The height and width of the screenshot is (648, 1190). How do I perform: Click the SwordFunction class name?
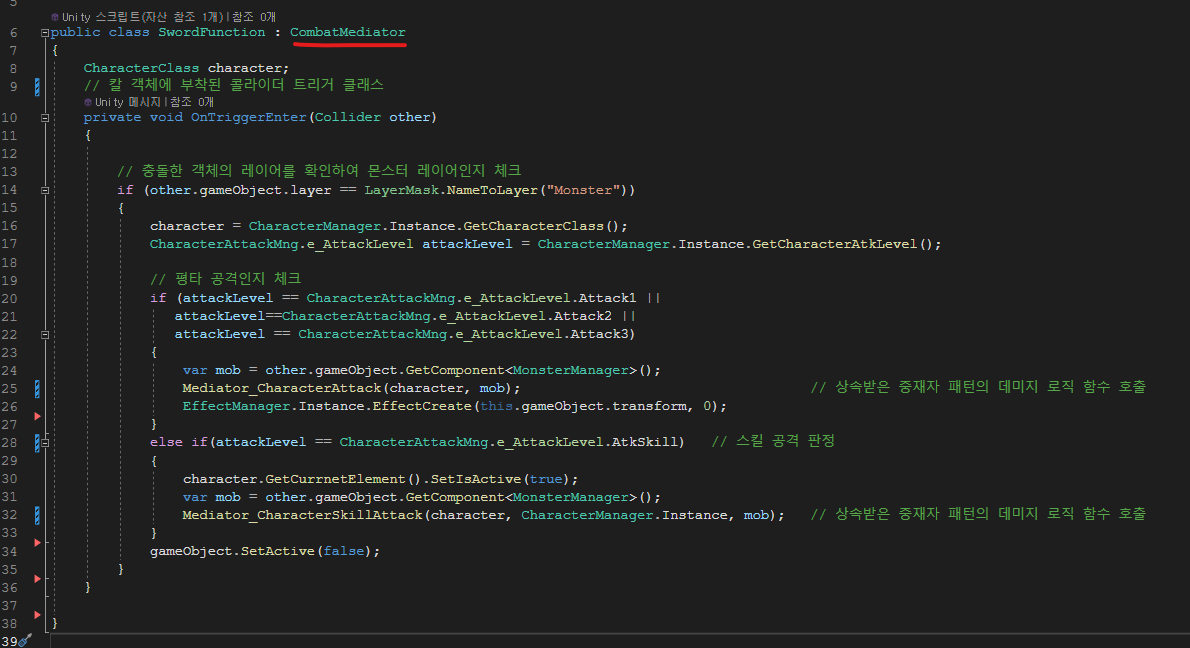[x=212, y=32]
